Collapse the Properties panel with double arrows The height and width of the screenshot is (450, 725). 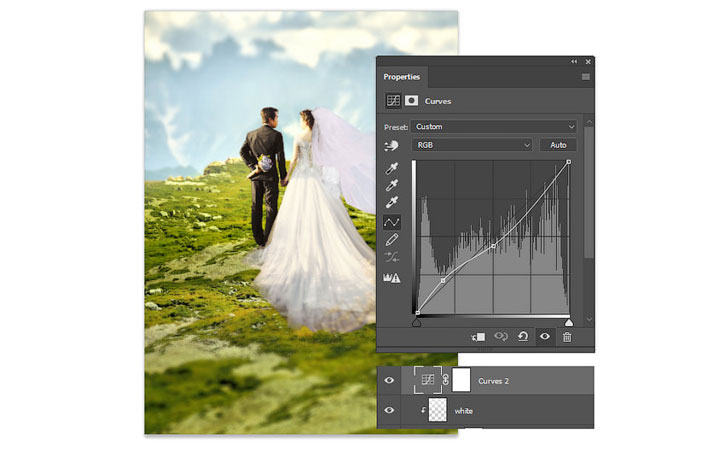coord(574,62)
